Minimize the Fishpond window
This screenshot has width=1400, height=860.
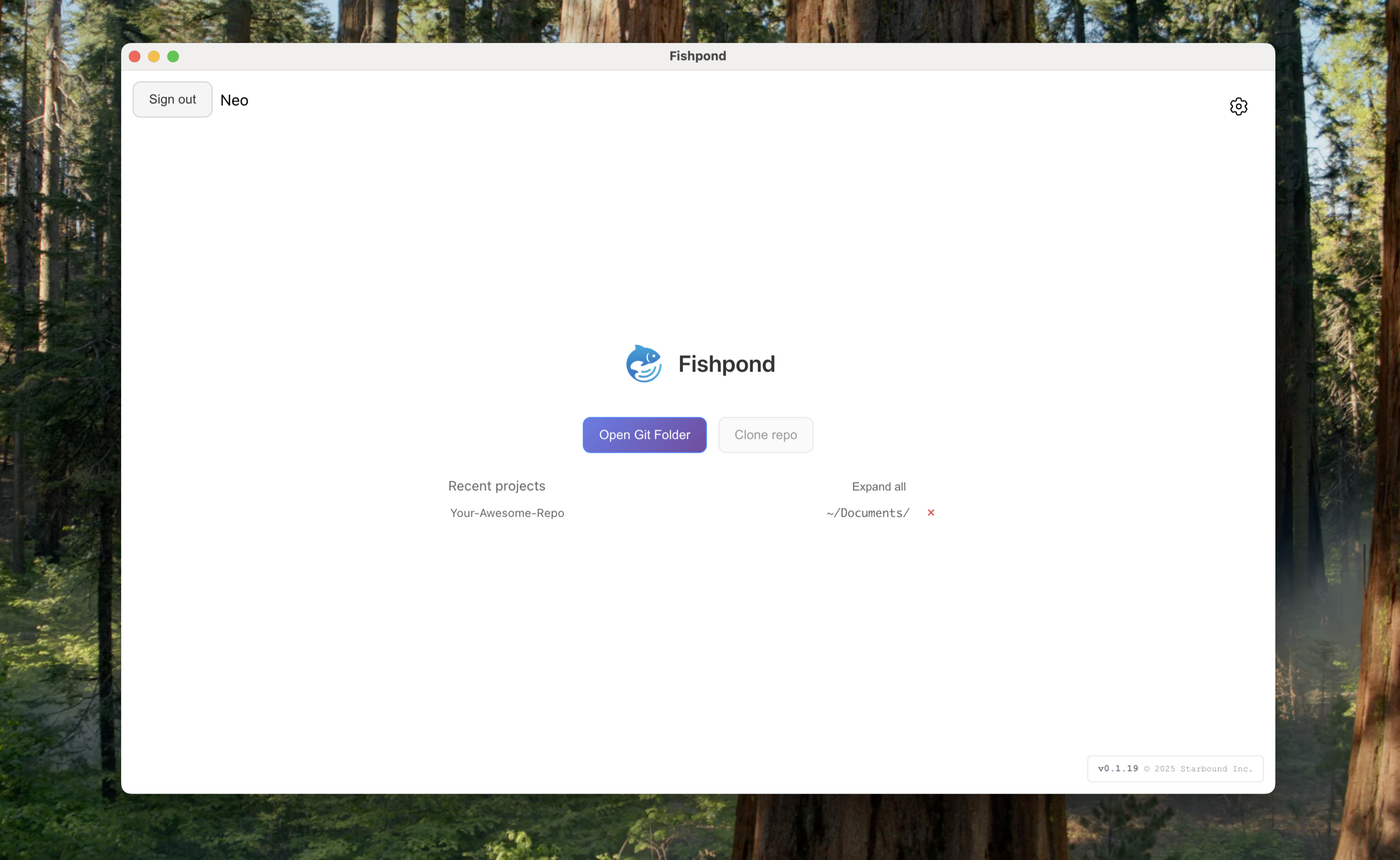coord(153,56)
